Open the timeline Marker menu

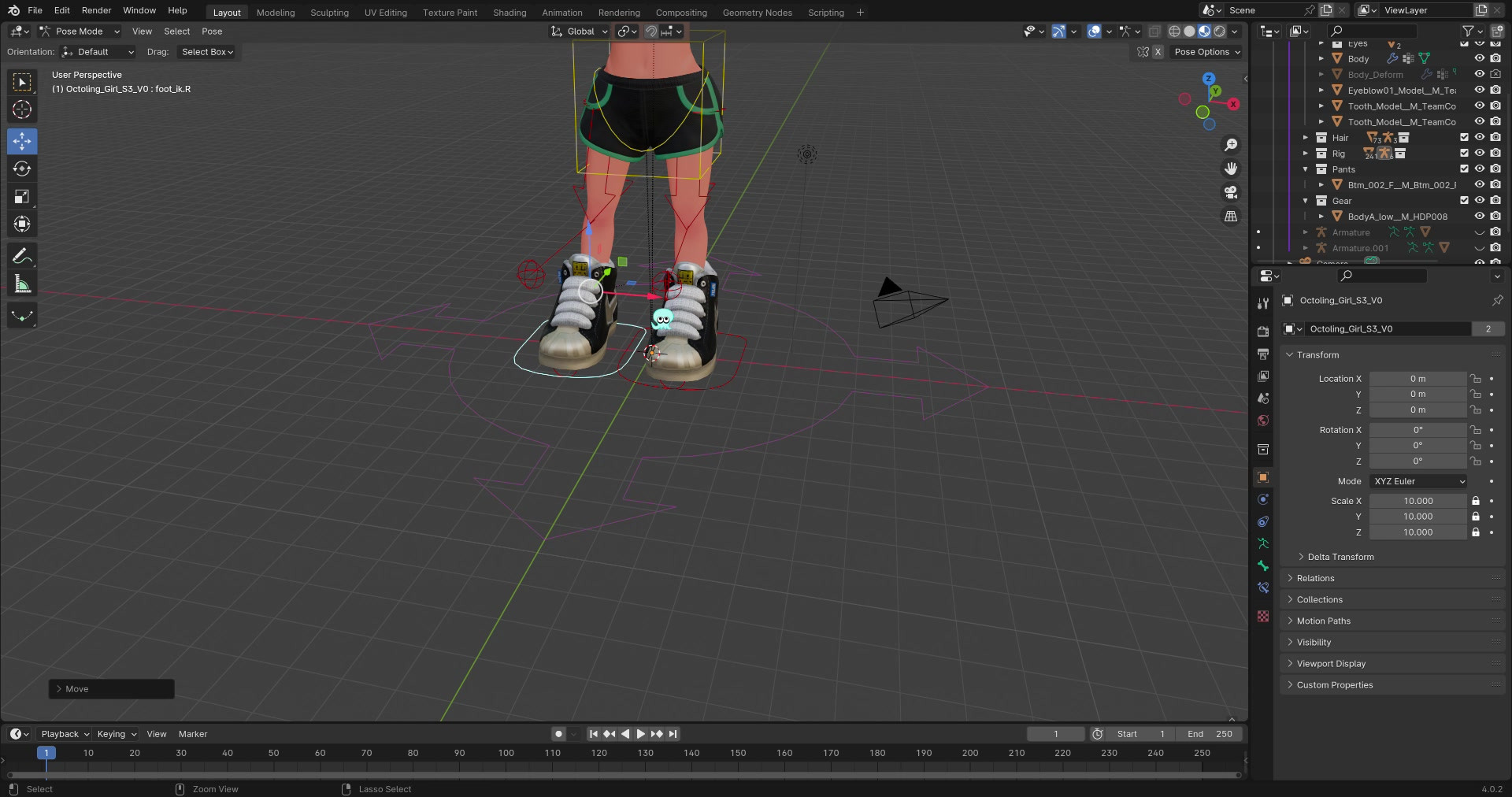[x=193, y=734]
